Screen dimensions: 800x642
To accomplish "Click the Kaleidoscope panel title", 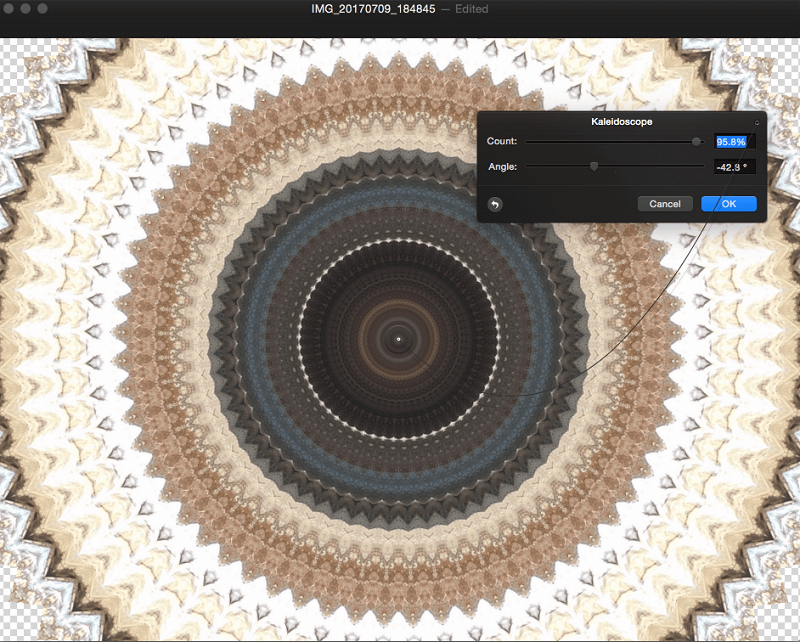I will tap(621, 121).
